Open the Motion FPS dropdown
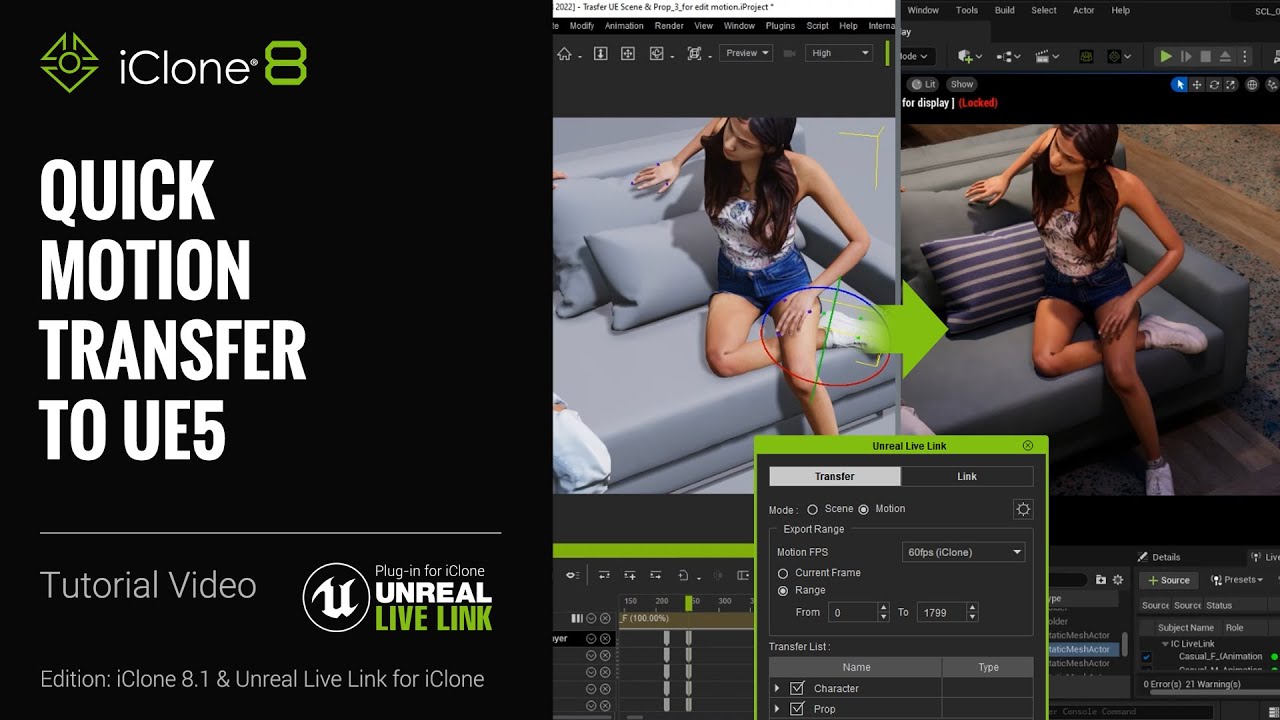 [x=964, y=552]
